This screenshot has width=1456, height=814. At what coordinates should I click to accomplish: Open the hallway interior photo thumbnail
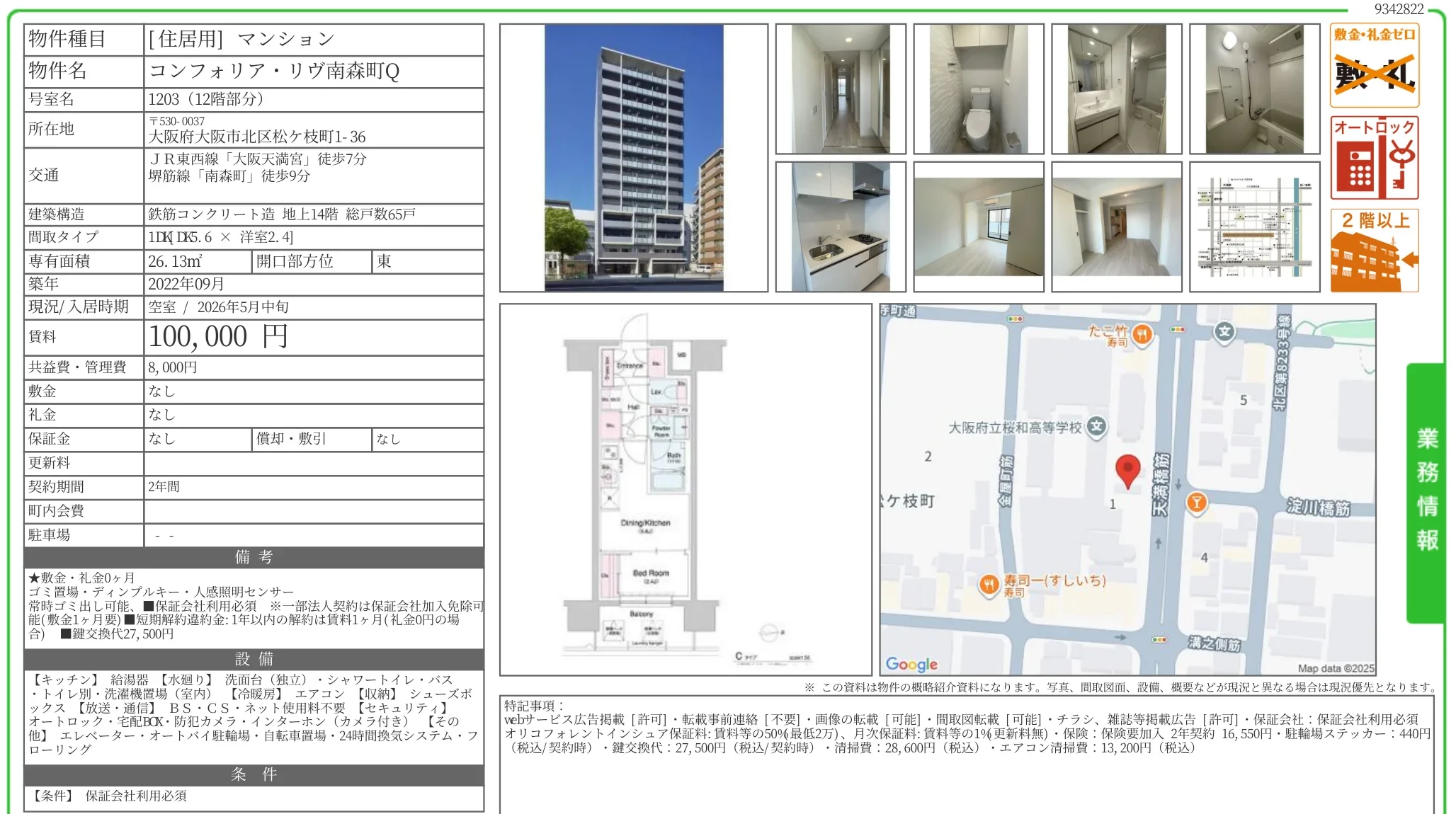[x=840, y=89]
